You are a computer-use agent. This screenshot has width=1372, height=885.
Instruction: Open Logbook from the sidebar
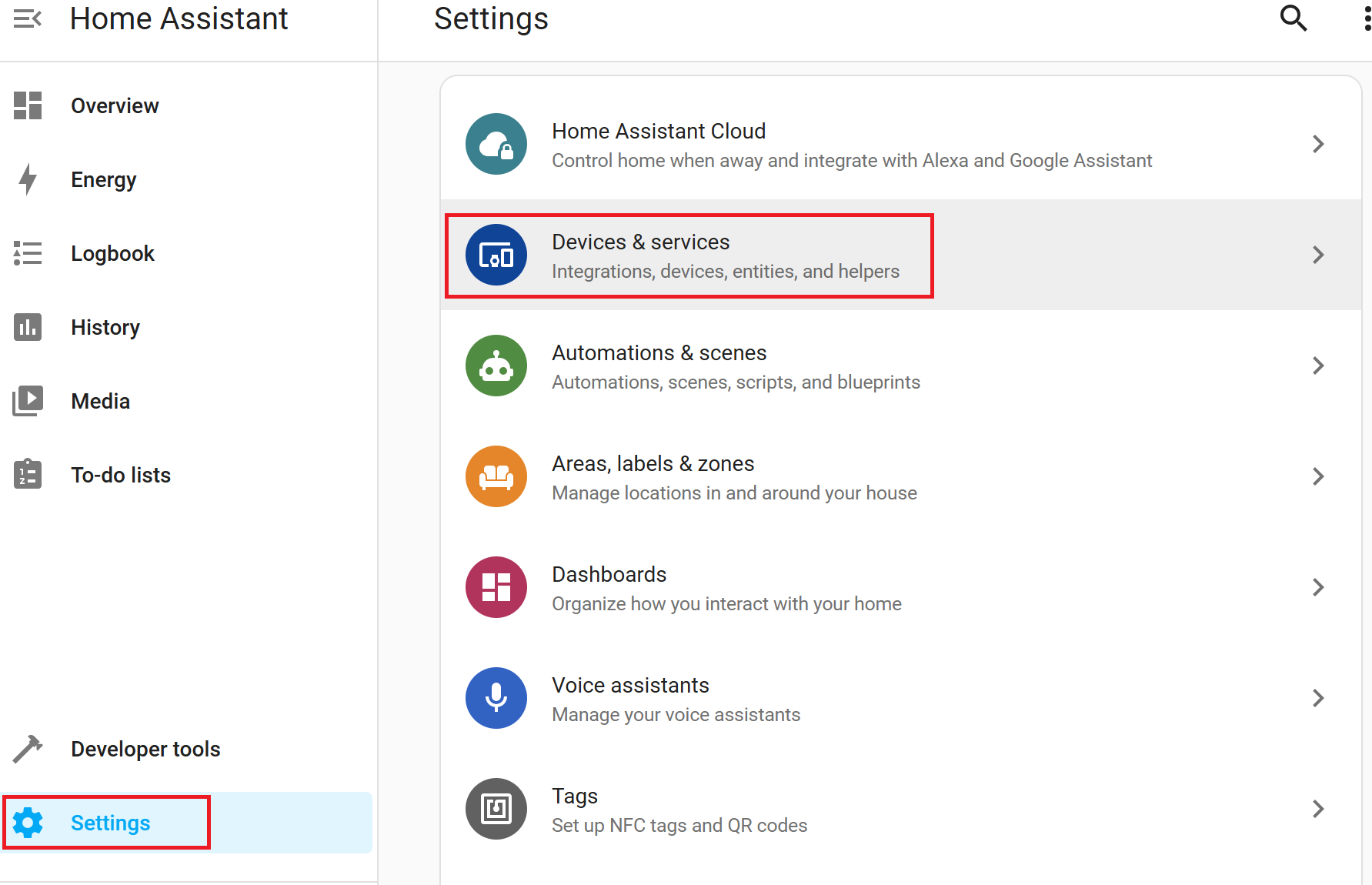[112, 253]
